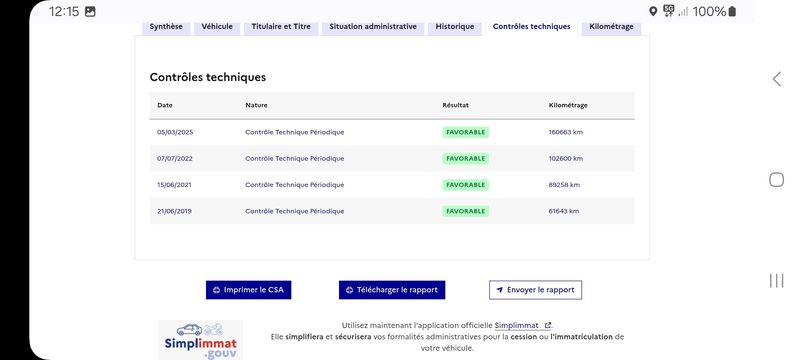This screenshot has height=360, width=800.
Task: Select the date 05/03/2025
Action: tap(175, 132)
